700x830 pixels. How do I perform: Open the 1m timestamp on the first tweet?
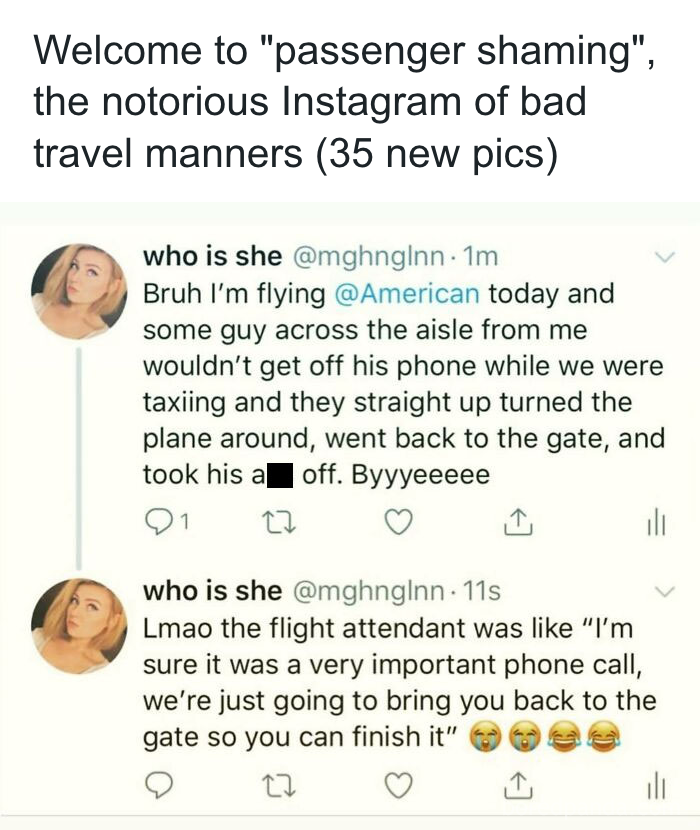pos(480,257)
